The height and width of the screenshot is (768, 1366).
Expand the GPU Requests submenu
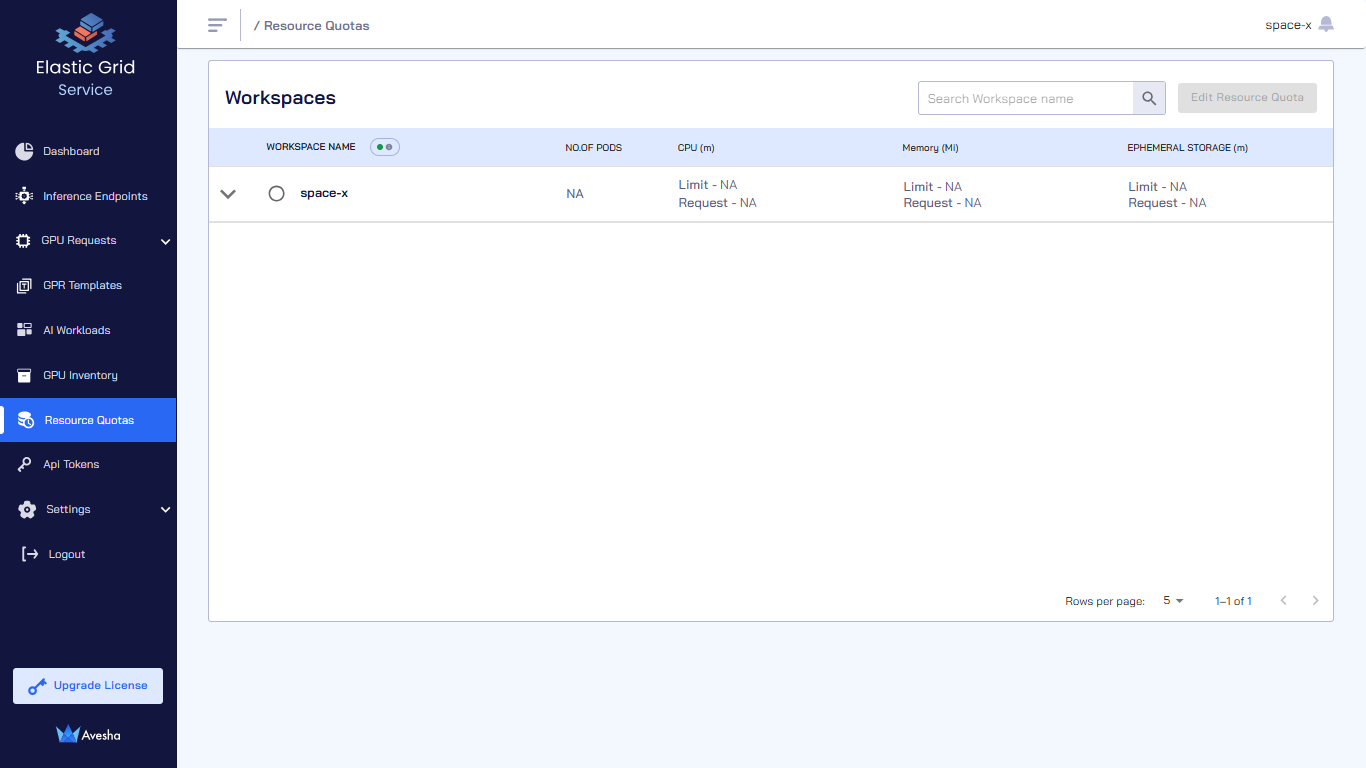[x=166, y=241]
